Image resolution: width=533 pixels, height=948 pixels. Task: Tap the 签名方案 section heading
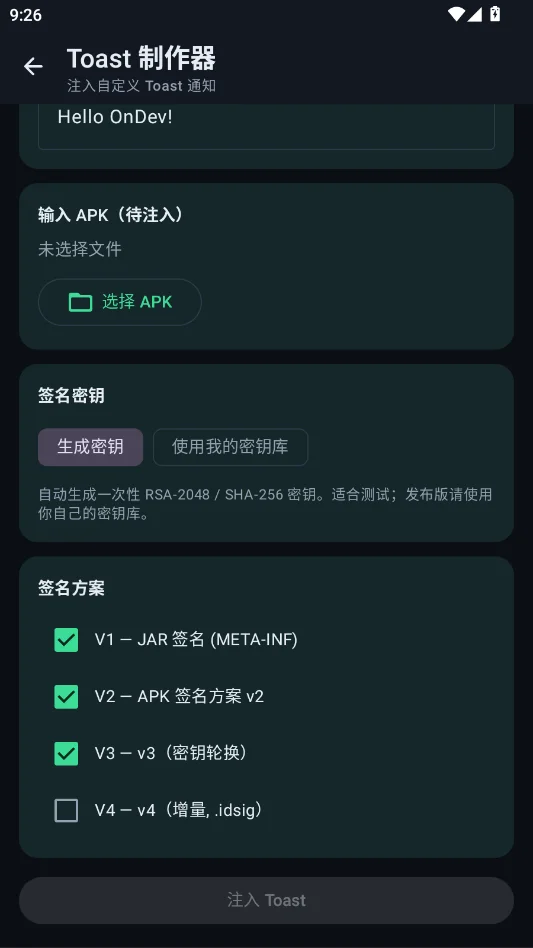click(71, 588)
